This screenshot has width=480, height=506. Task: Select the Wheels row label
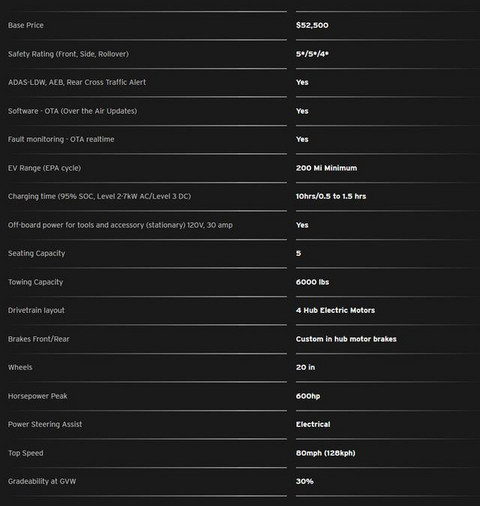point(20,367)
